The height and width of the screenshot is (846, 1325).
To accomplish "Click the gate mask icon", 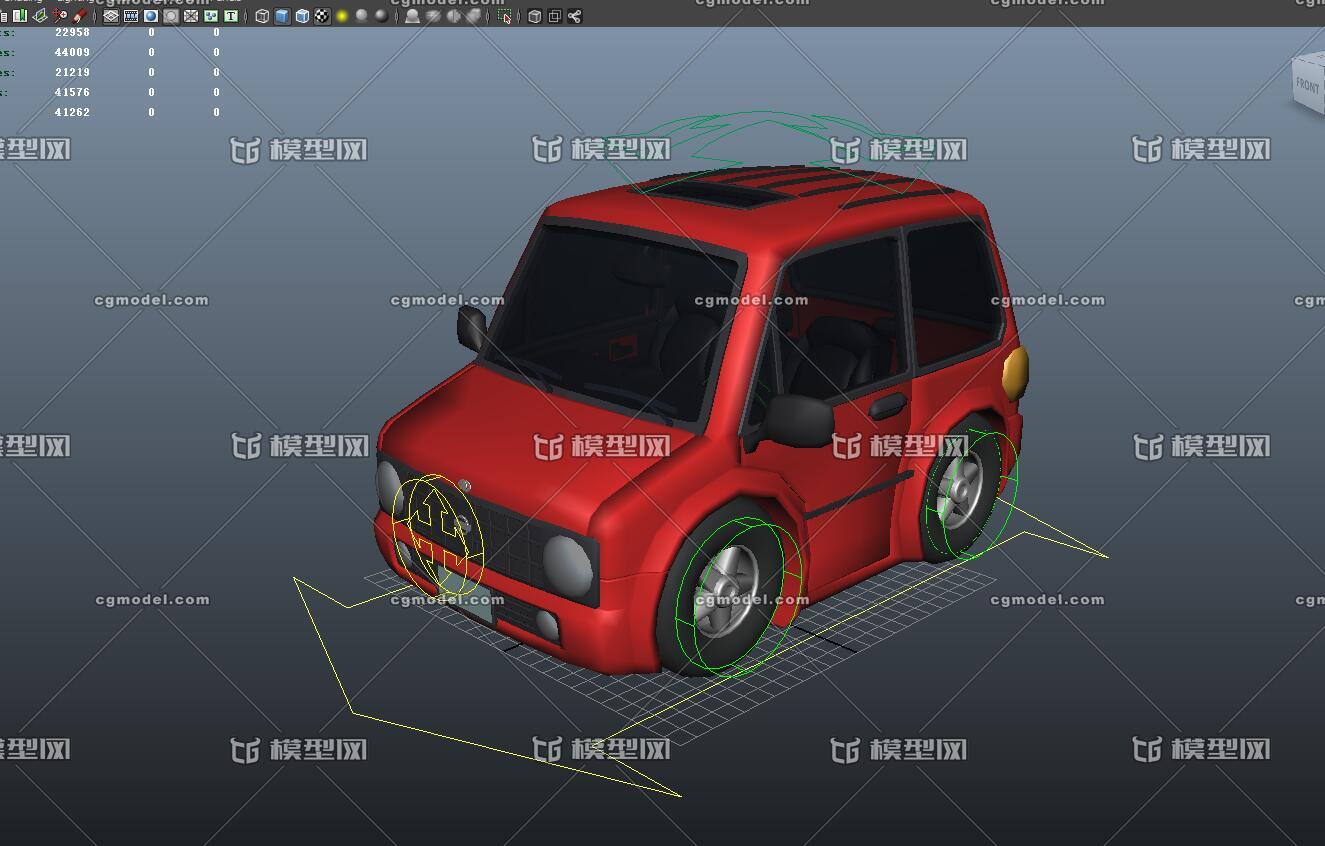I will click(x=171, y=16).
